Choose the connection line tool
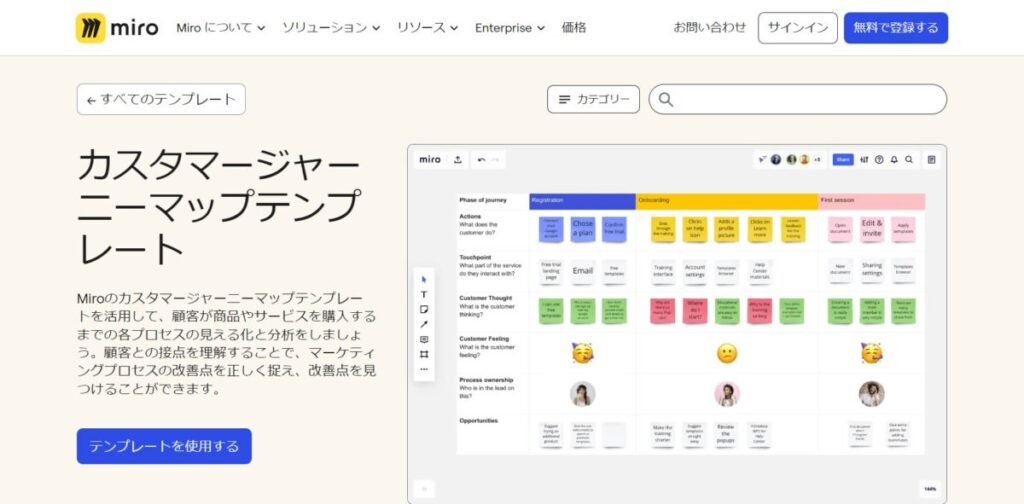 (424, 324)
